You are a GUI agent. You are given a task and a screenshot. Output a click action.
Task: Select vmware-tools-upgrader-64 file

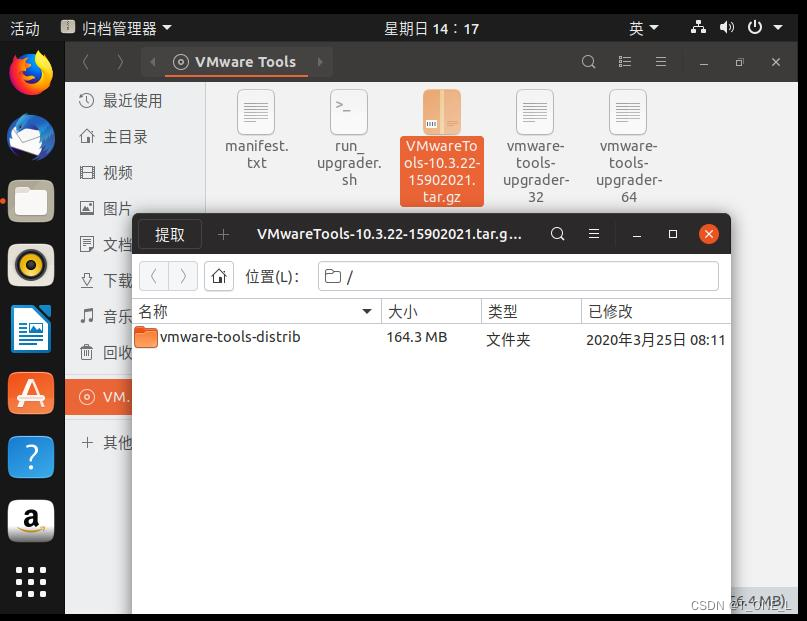coord(628,147)
